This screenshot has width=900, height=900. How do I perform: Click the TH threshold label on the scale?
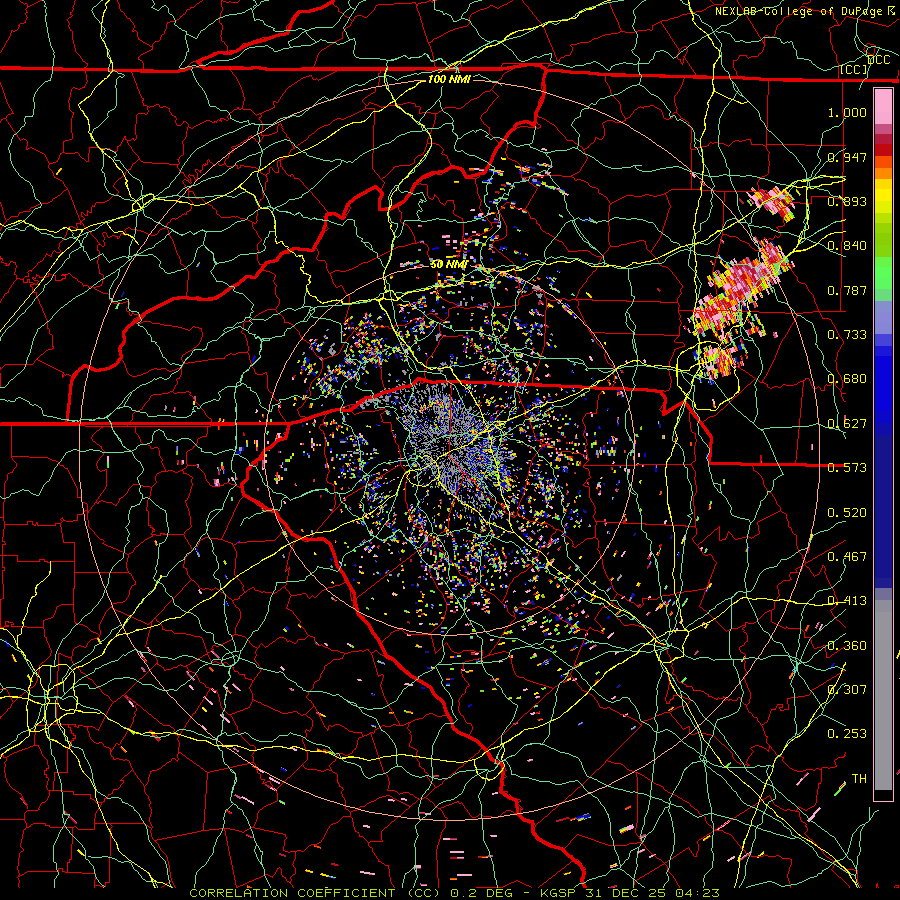(859, 778)
